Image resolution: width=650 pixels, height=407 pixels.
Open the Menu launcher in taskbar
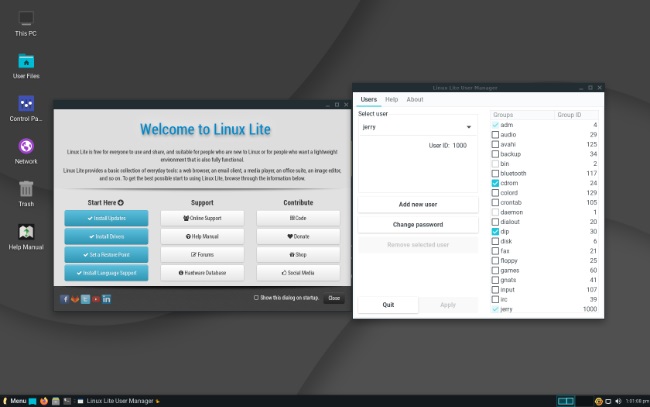15,401
